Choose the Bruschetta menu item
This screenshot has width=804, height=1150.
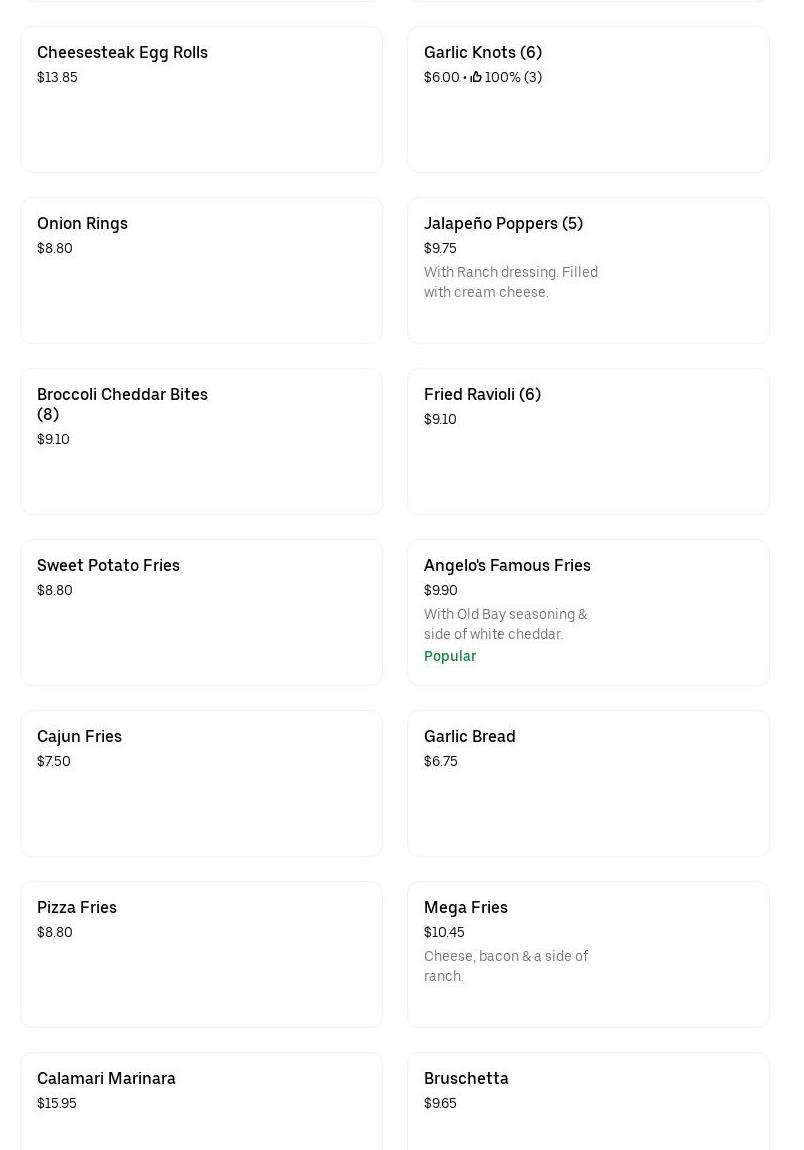[588, 1100]
